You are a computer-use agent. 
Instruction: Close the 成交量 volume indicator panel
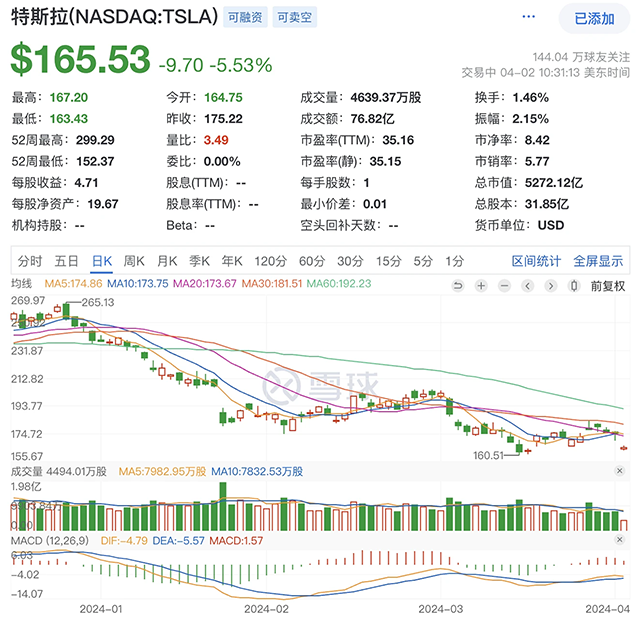[x=619, y=471]
